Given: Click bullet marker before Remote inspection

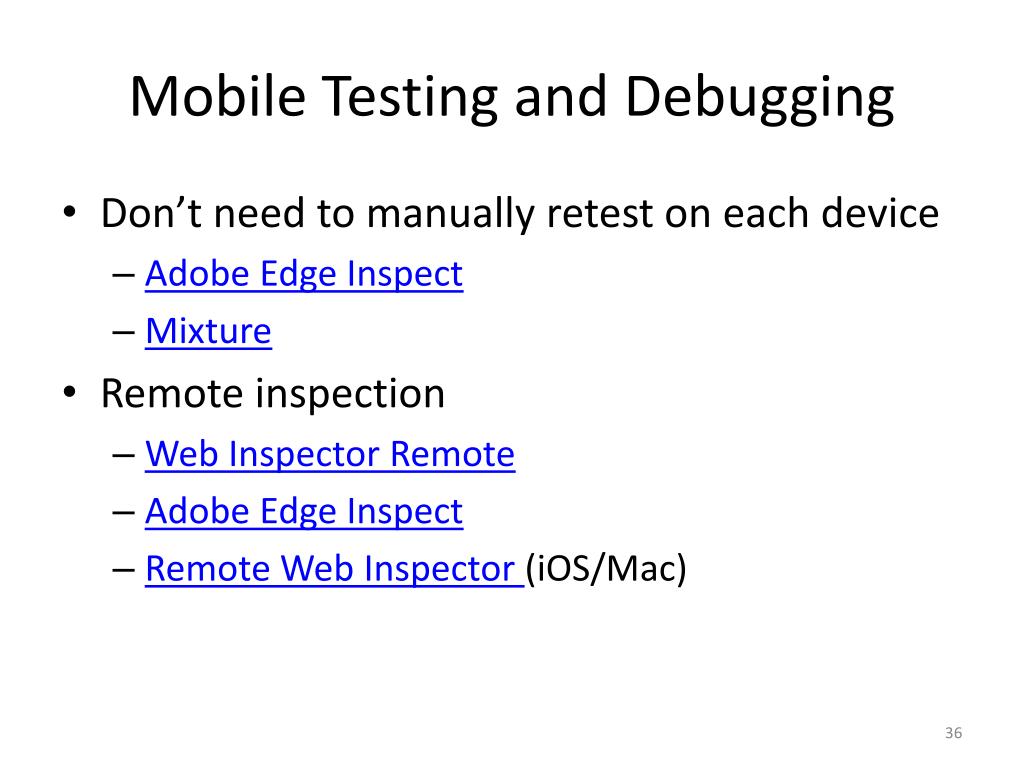Looking at the screenshot, I should 70,392.
